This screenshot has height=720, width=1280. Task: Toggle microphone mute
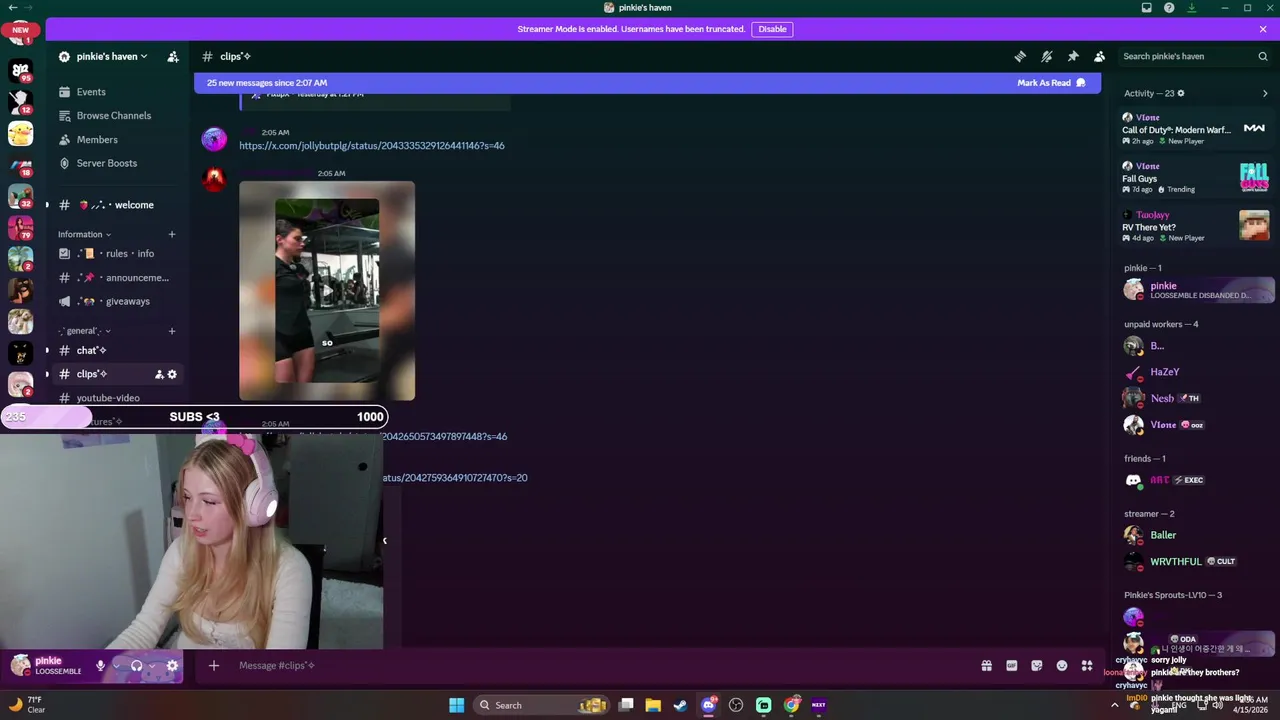pyautogui.click(x=100, y=666)
